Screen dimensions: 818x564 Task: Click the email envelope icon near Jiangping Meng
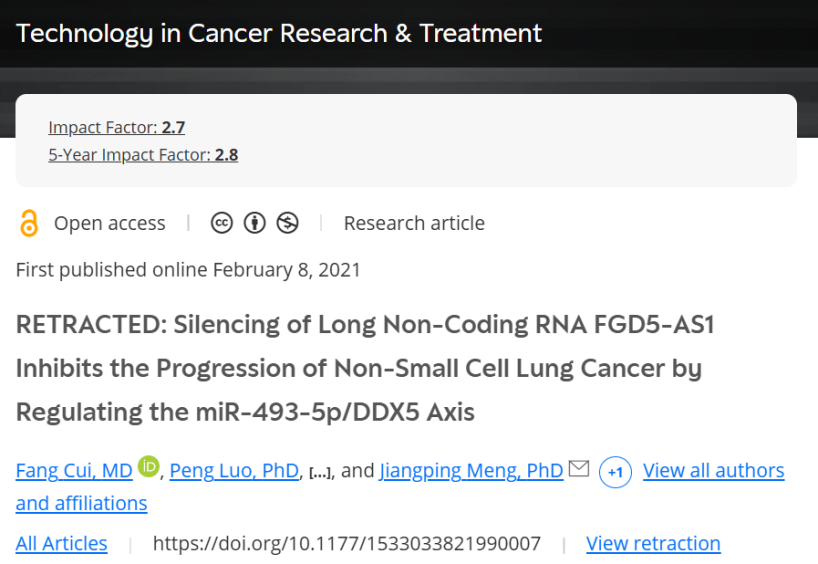point(579,469)
